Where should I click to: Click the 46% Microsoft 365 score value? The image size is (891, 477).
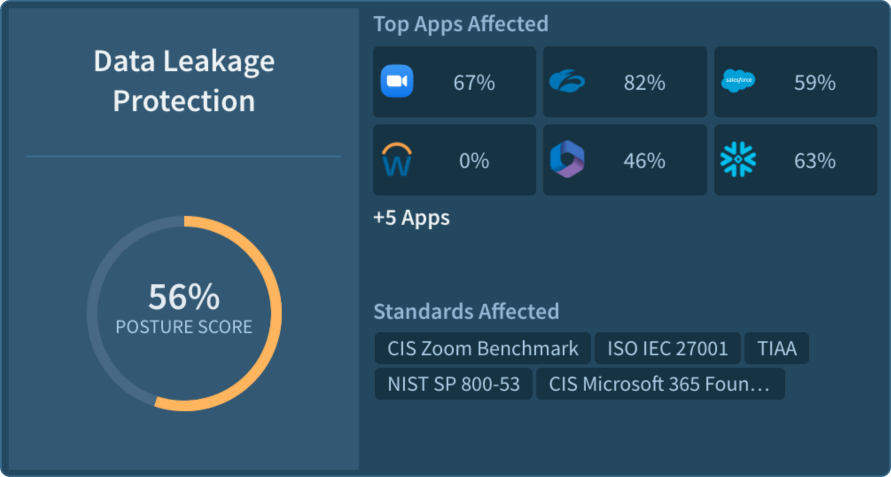pos(644,161)
